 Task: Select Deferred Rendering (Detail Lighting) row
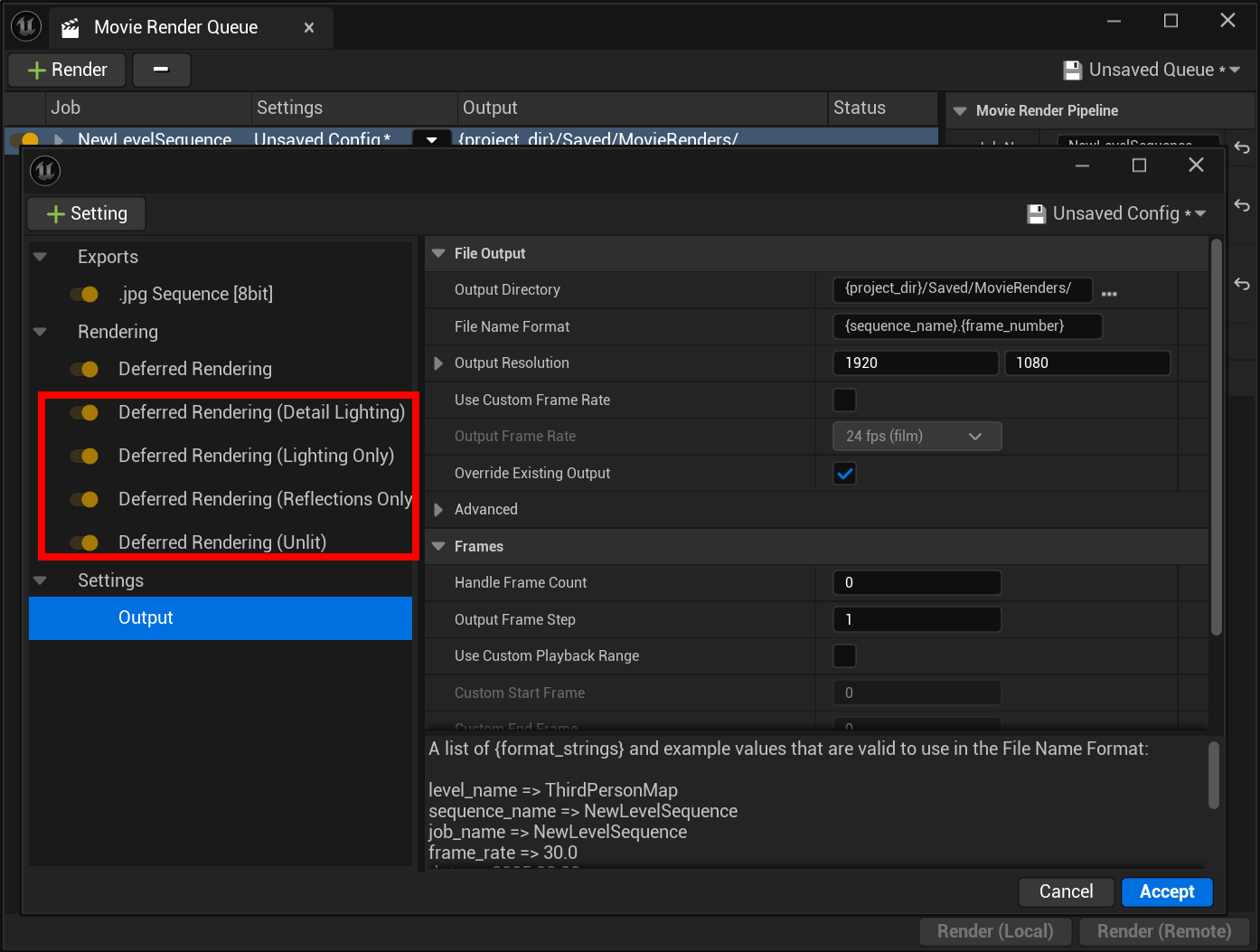261,412
